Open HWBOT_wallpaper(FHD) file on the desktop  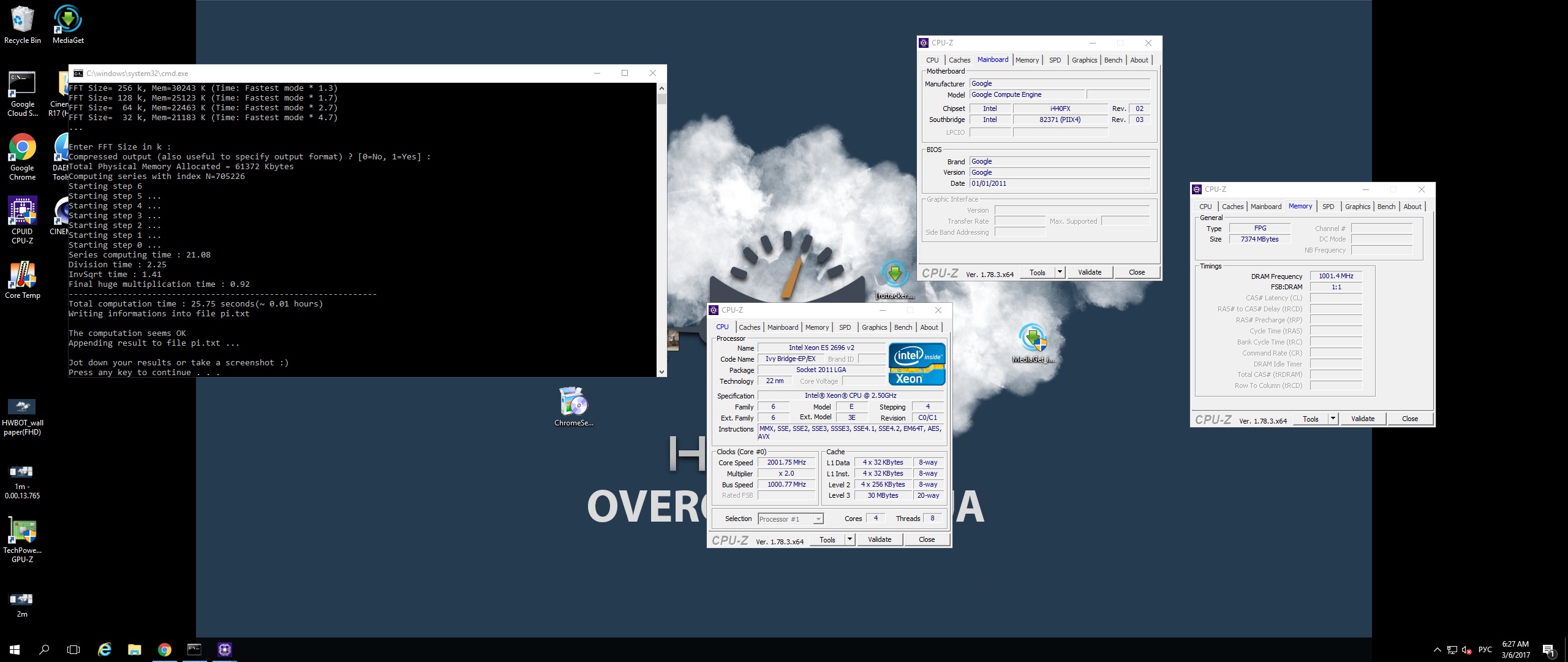click(x=23, y=417)
